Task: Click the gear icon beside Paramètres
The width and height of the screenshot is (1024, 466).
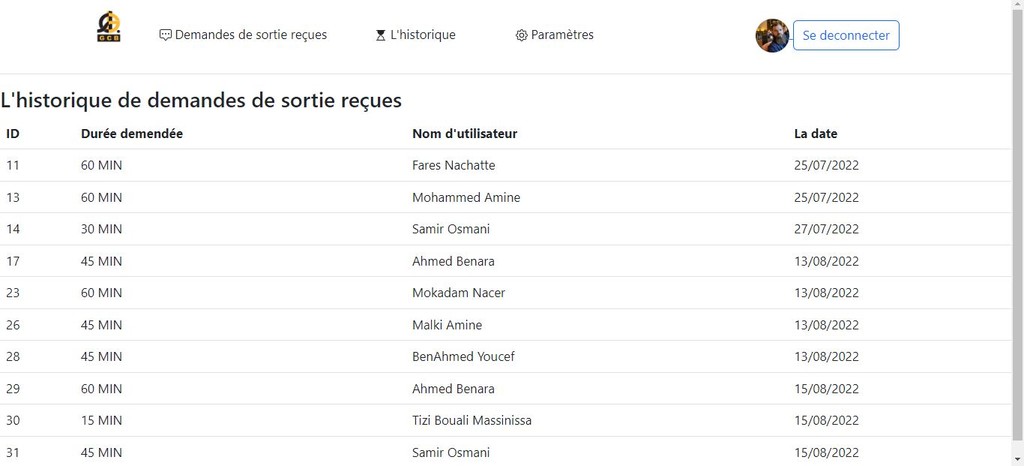Action: click(x=521, y=35)
